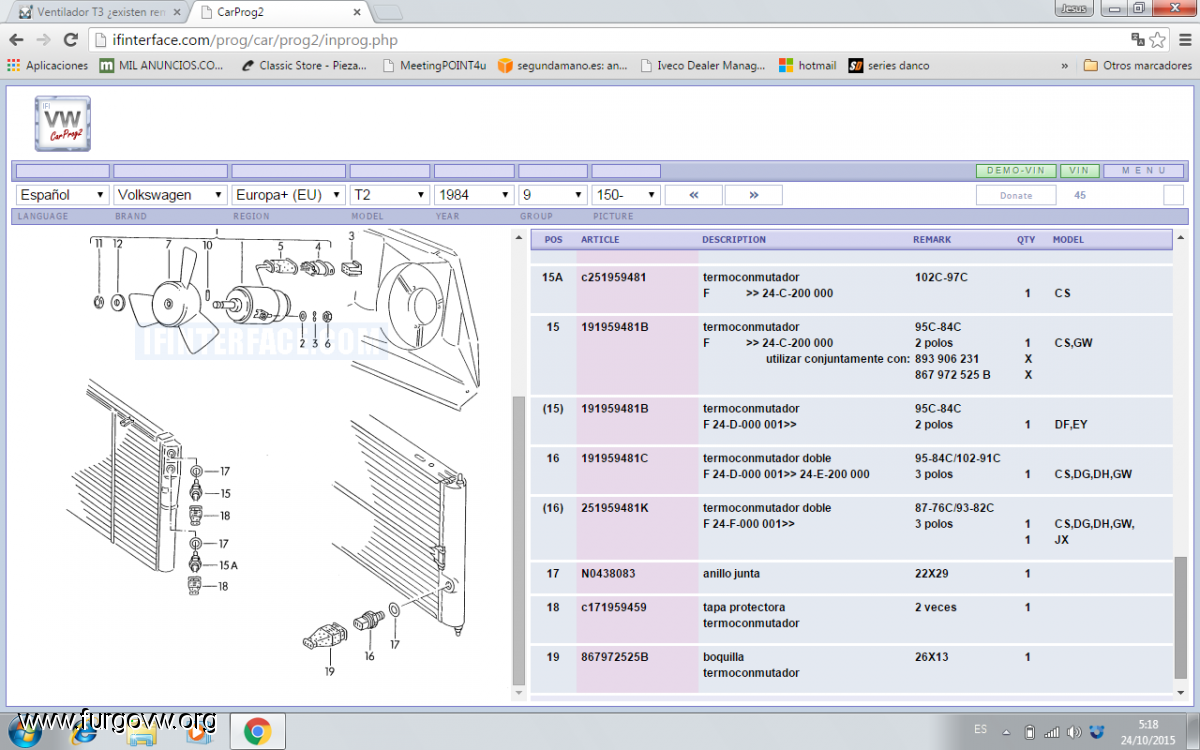The height and width of the screenshot is (750, 1200).
Task: Bookmark page with star icon
Action: (1158, 40)
